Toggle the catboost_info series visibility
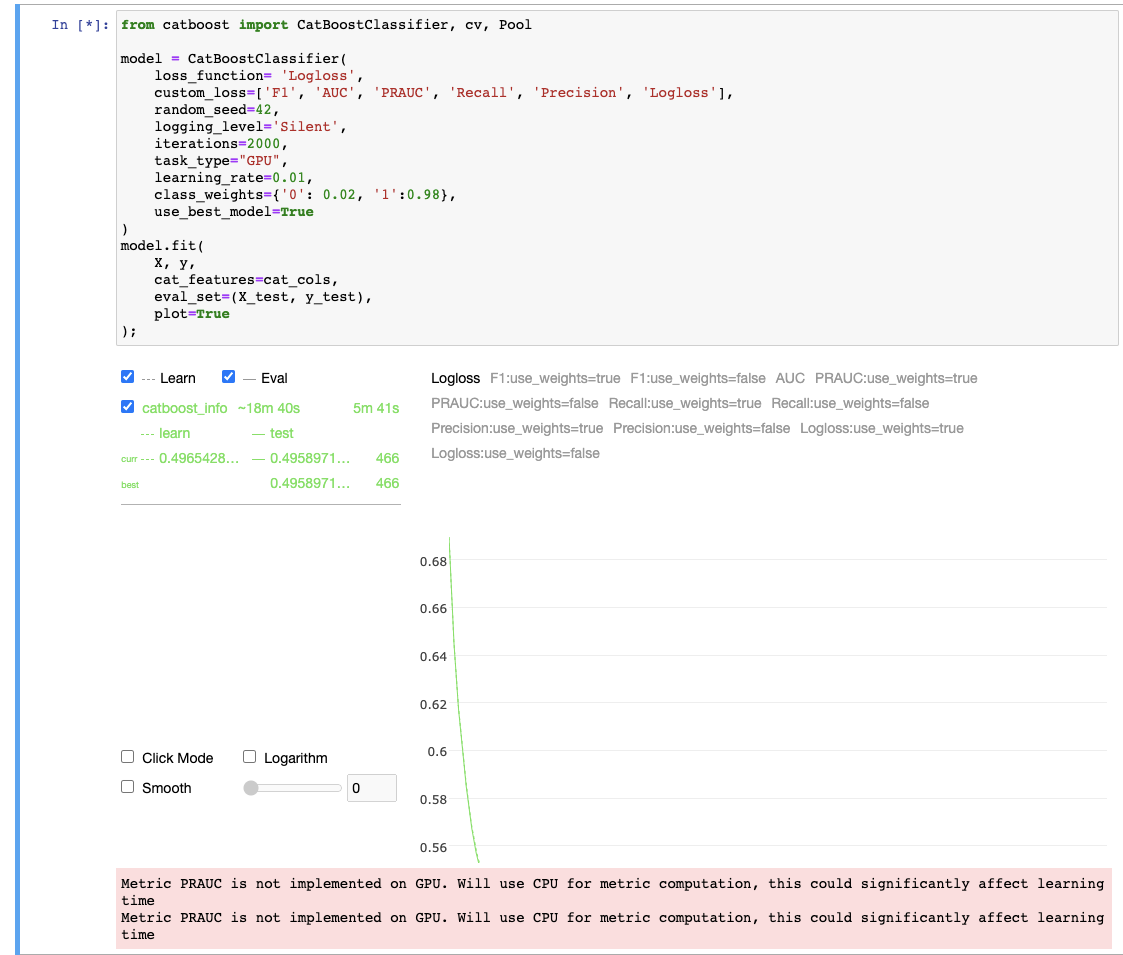This screenshot has height=955, width=1123. 127,407
